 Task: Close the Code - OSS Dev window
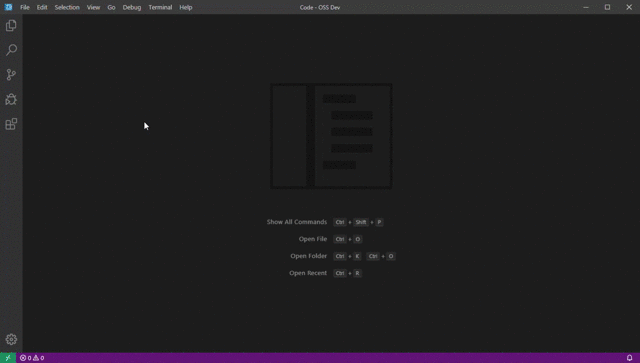click(x=629, y=7)
